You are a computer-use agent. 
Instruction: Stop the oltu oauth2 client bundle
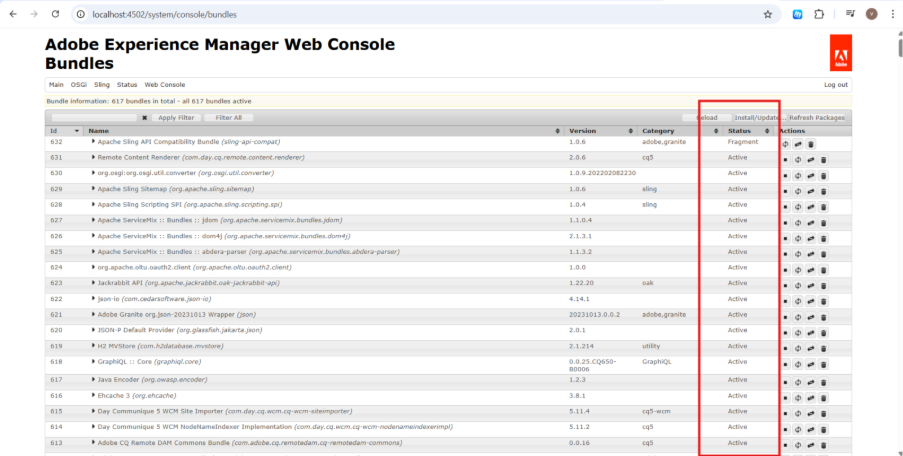point(786,270)
